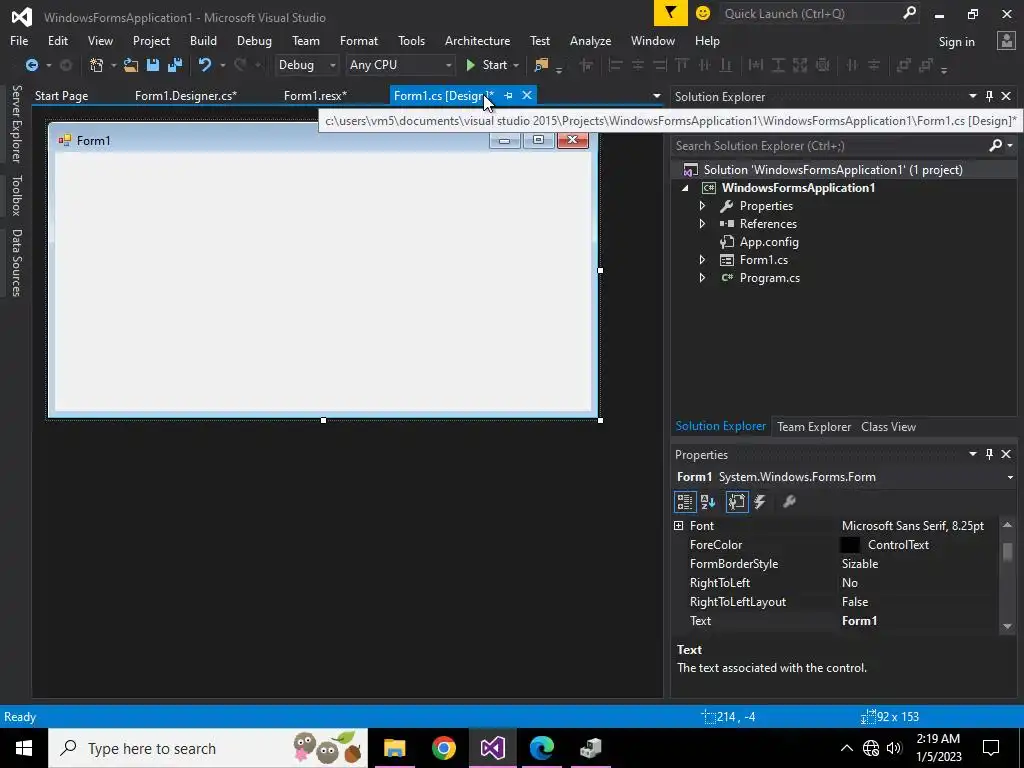Open the File menu

19,40
